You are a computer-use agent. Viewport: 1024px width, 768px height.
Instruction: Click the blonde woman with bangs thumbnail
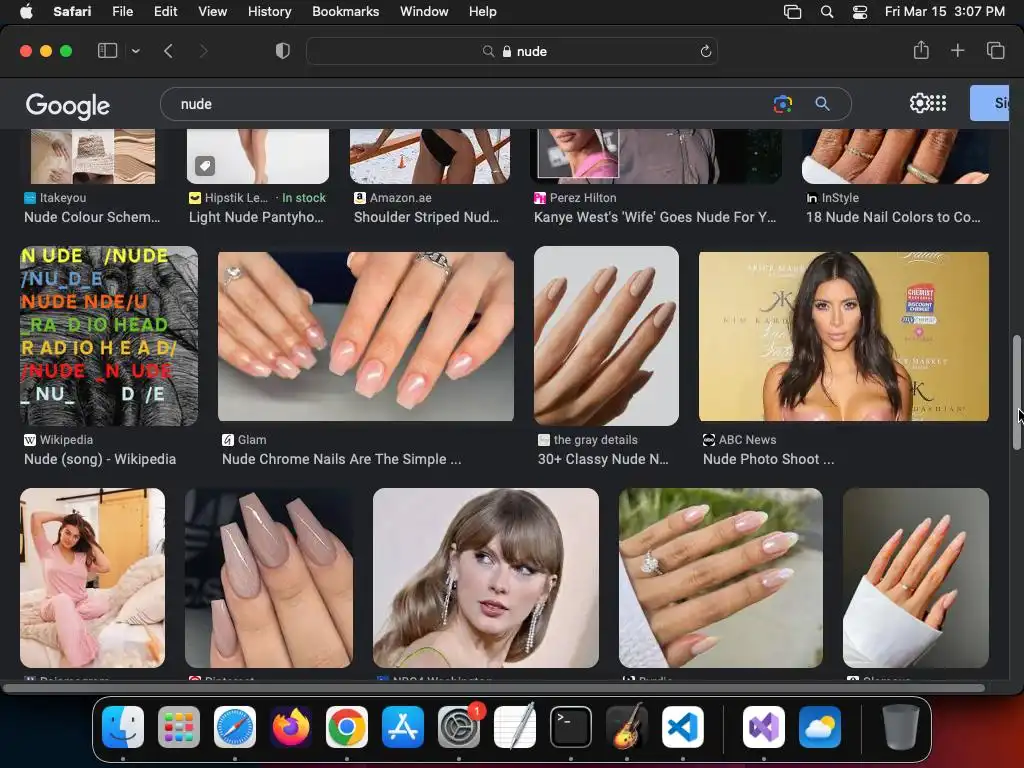pos(485,577)
